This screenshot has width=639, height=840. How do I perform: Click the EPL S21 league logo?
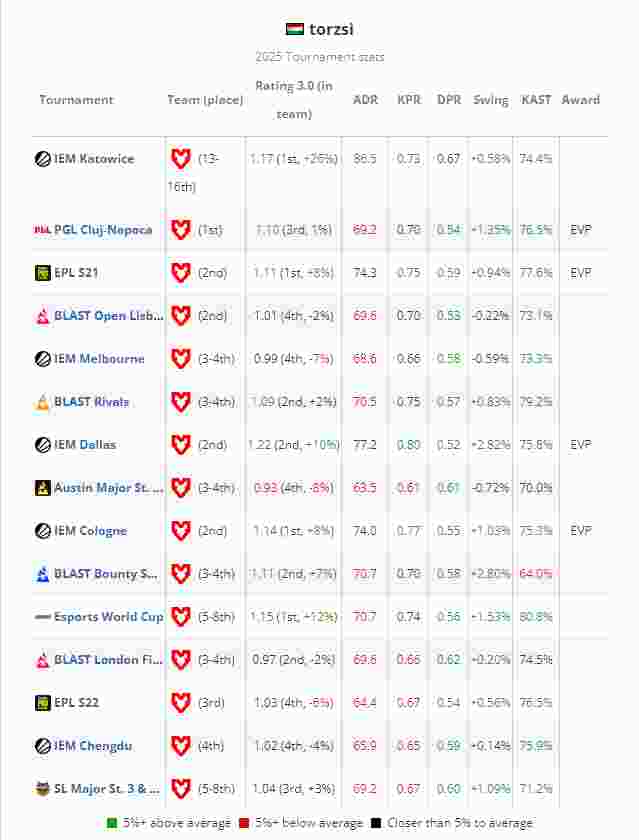coord(43,273)
